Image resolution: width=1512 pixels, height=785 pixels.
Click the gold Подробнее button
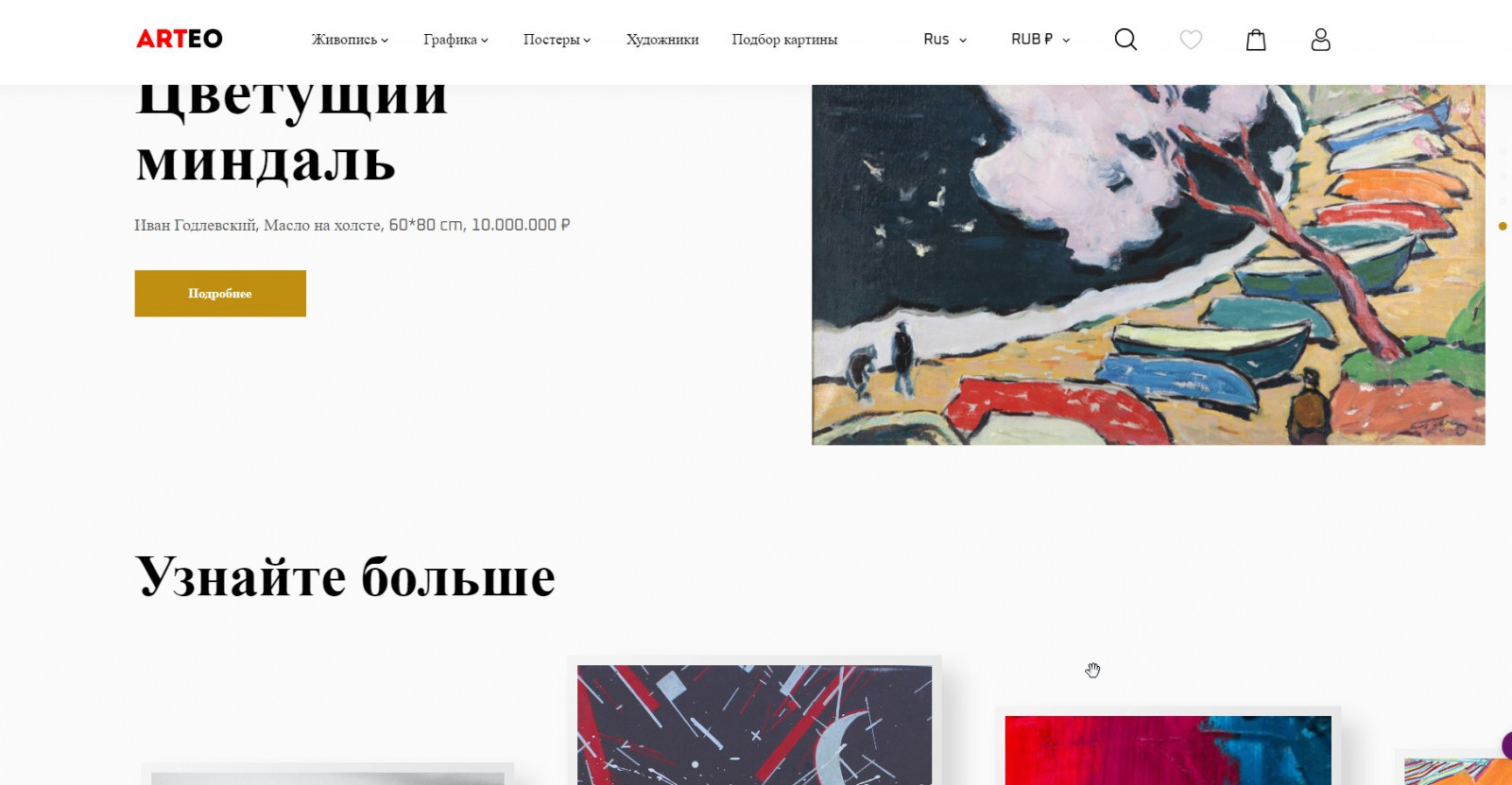[x=220, y=294]
